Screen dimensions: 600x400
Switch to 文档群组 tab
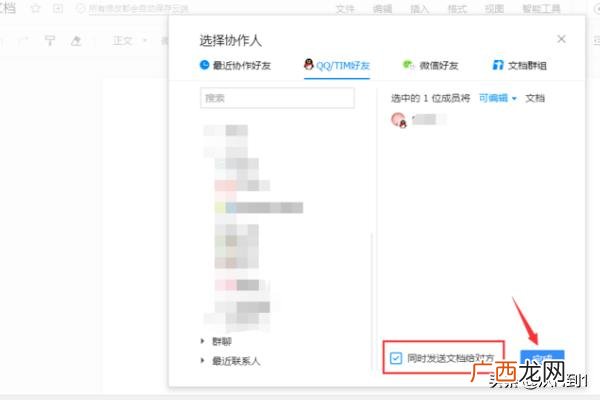point(519,65)
